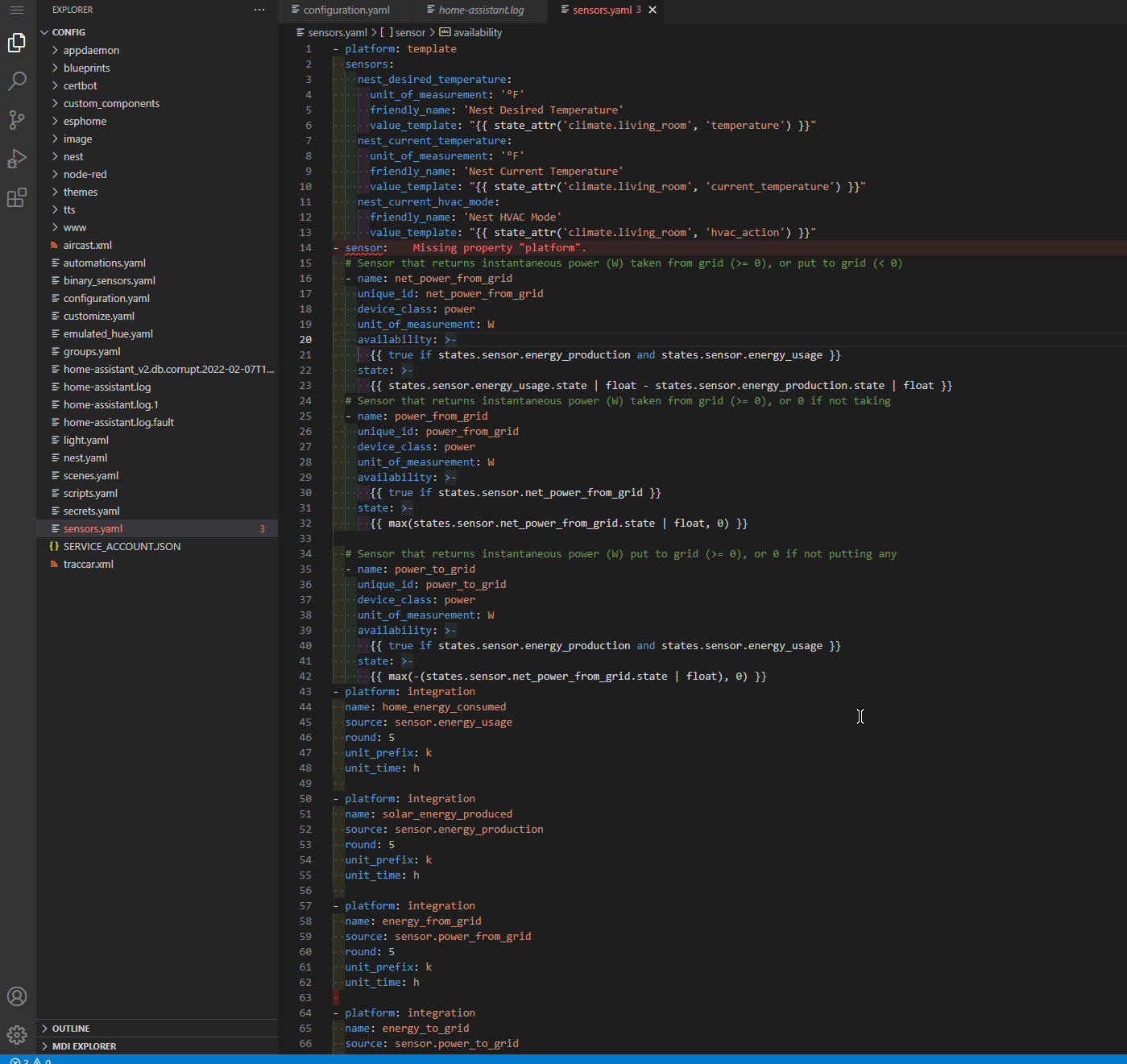This screenshot has width=1127, height=1064.
Task: Click line number 20 in the gutter
Action: coord(305,340)
